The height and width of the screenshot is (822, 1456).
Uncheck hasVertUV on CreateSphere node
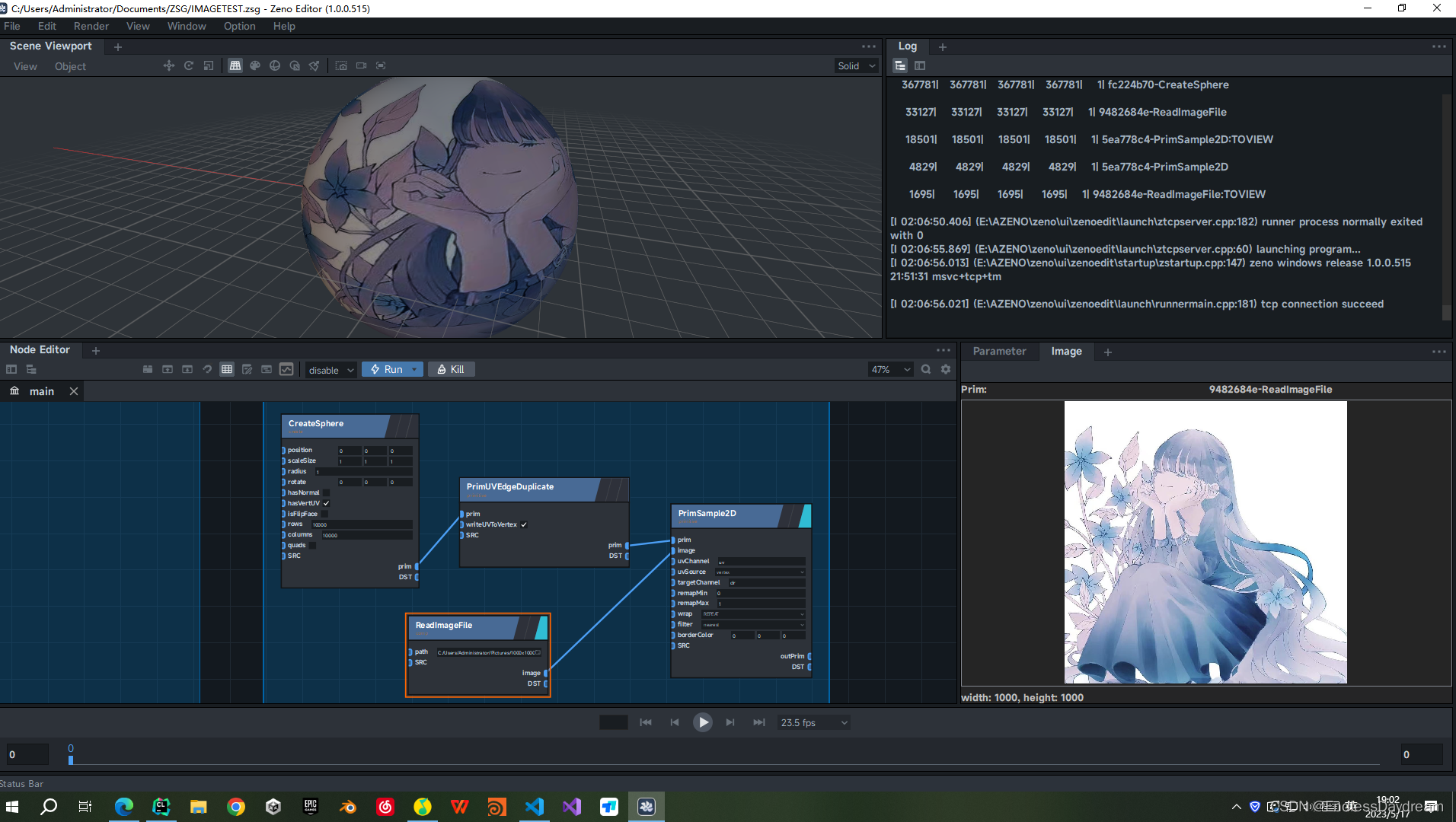(x=326, y=503)
